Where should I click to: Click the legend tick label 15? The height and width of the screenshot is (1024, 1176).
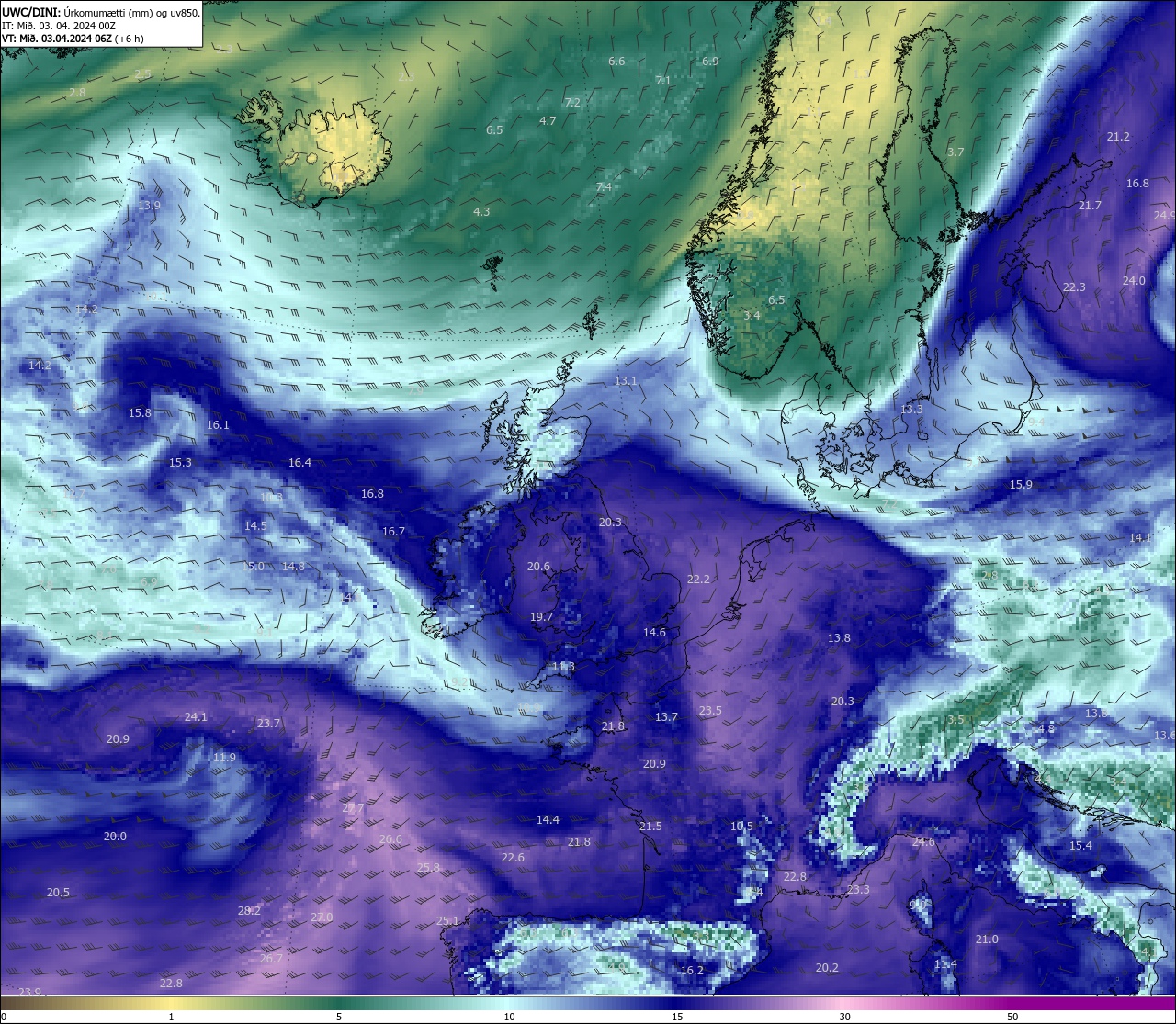click(677, 1017)
